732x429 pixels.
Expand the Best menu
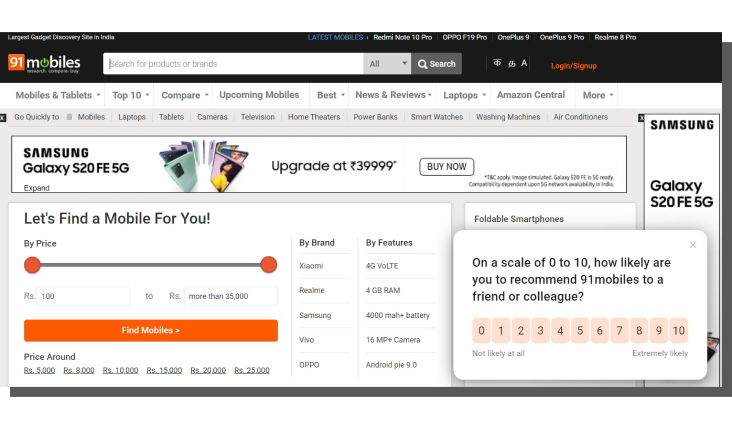[331, 95]
